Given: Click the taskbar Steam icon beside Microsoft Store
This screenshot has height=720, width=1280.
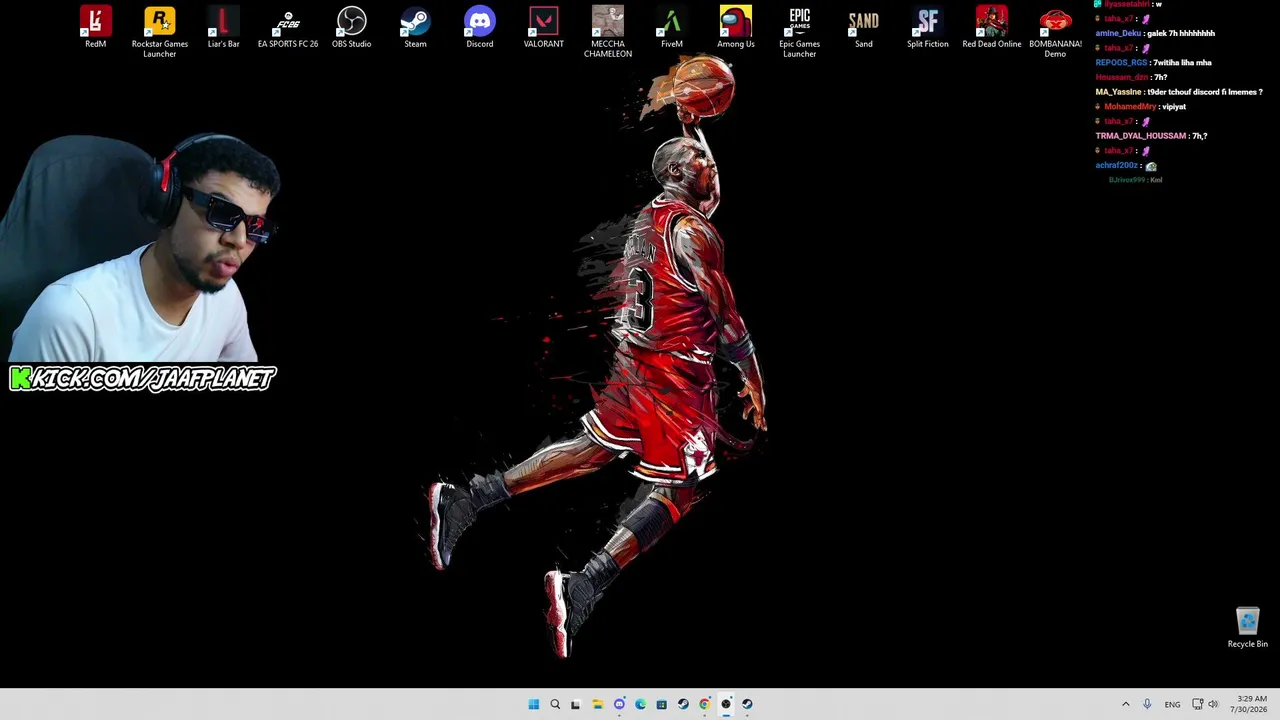Looking at the screenshot, I should [x=683, y=704].
